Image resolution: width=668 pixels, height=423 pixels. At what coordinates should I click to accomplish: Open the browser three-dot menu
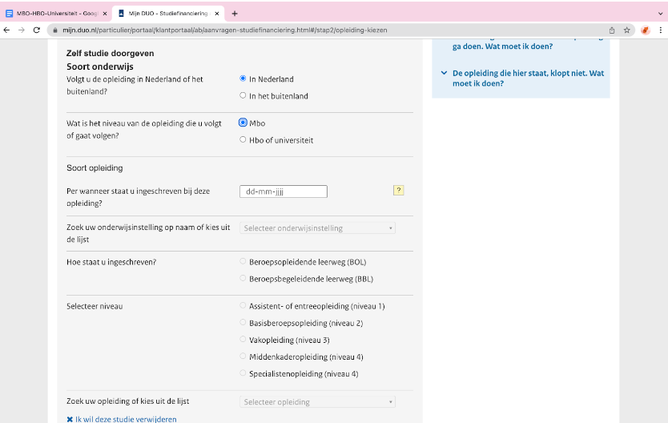coord(660,30)
